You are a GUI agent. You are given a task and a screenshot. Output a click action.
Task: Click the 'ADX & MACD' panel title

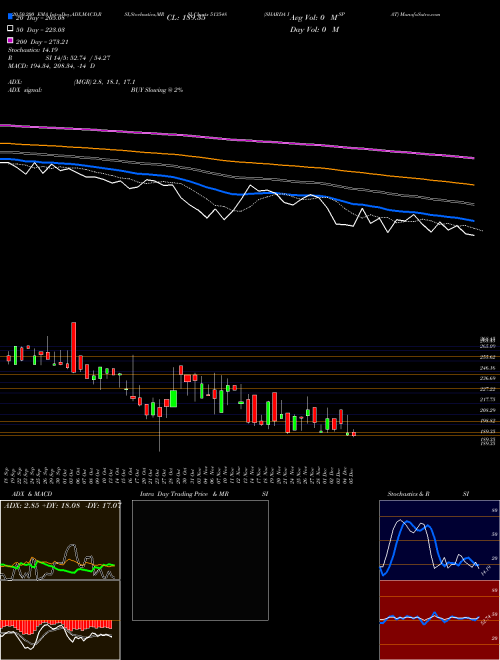click(x=32, y=494)
